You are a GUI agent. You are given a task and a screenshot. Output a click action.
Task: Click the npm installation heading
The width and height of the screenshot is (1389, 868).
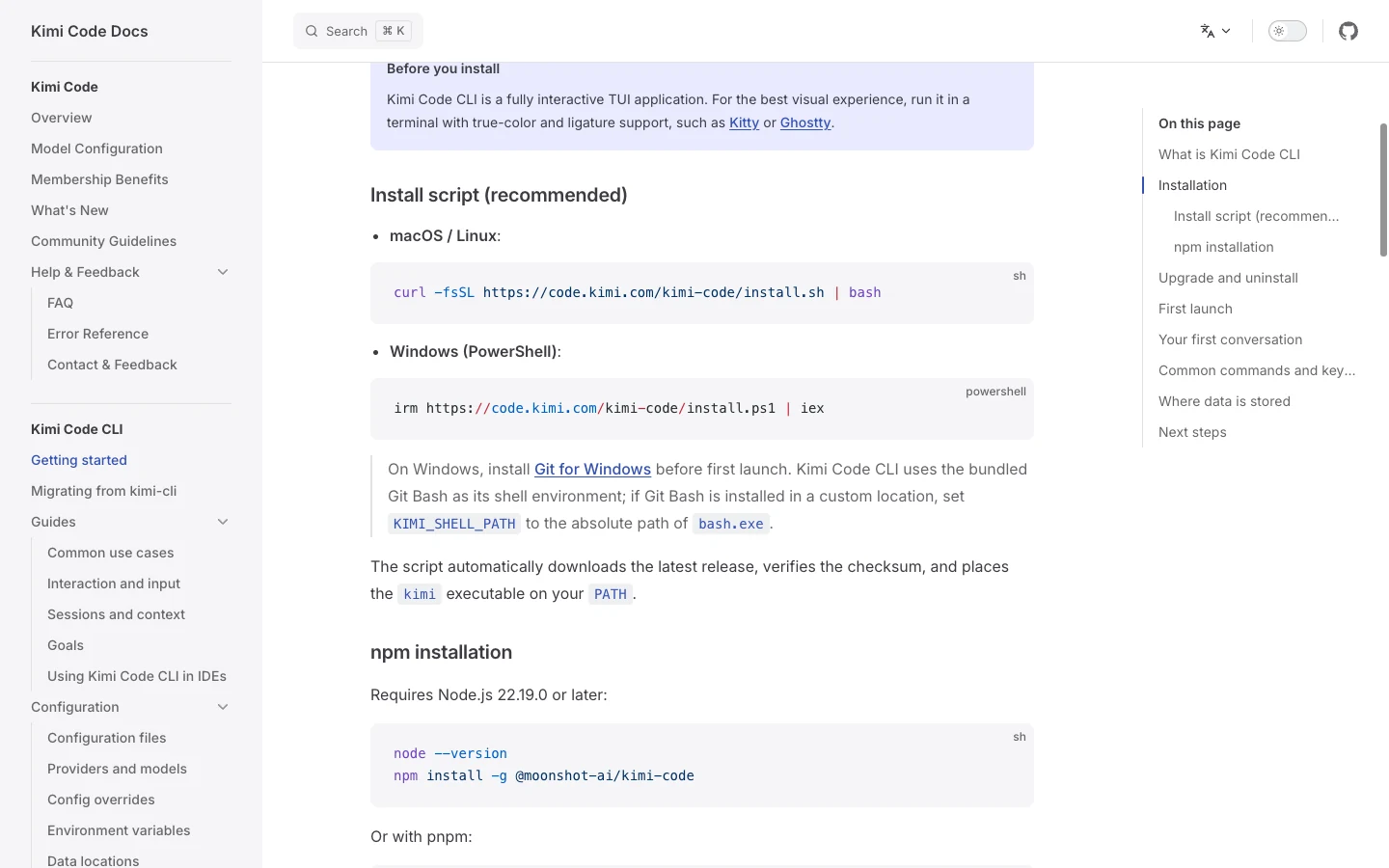441,652
